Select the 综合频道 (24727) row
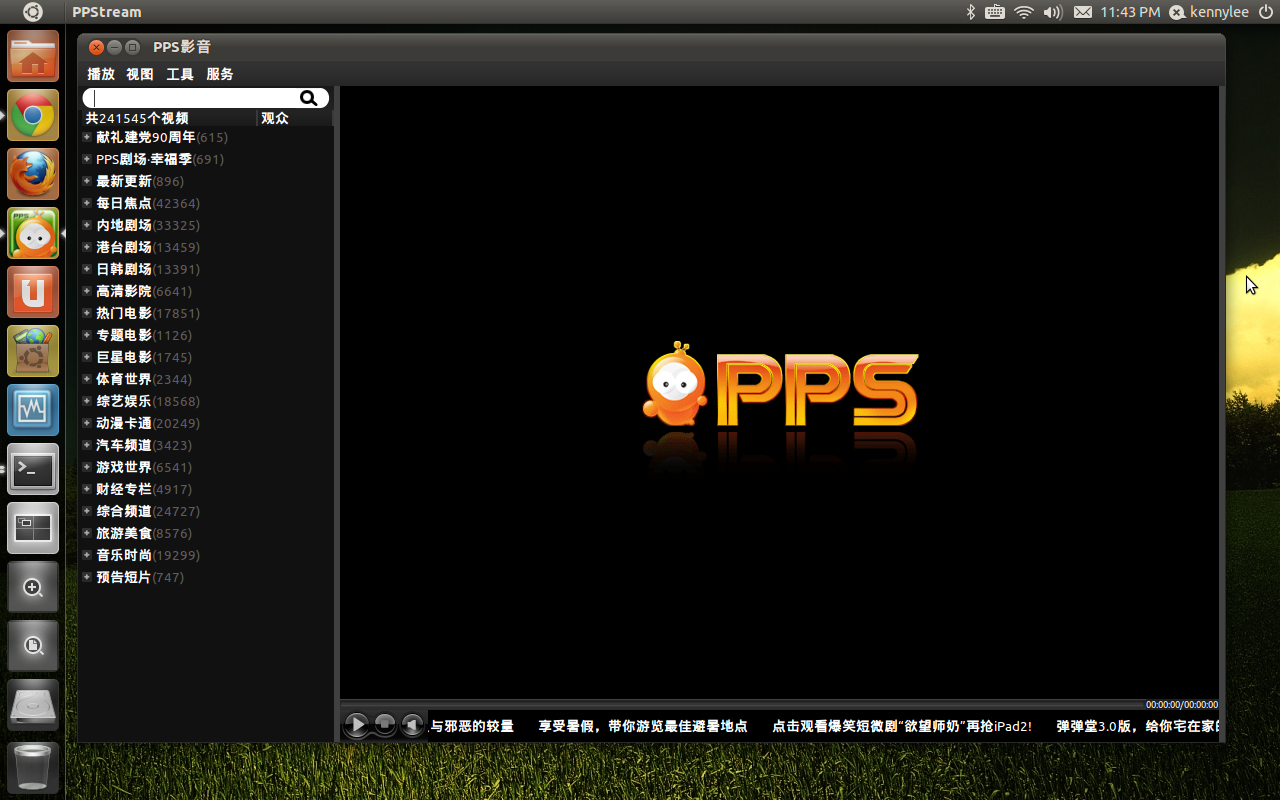This screenshot has width=1280, height=800. pos(207,511)
